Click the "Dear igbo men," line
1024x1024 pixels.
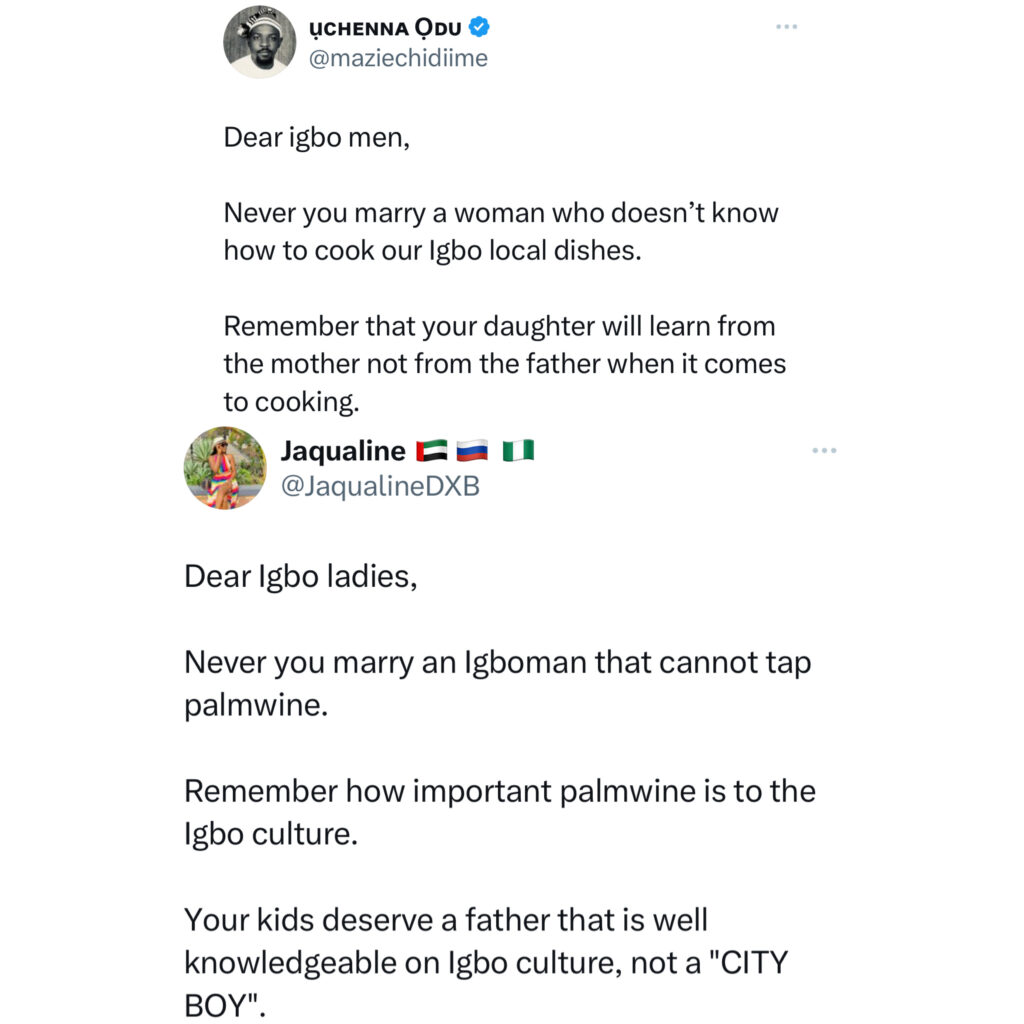tap(317, 137)
